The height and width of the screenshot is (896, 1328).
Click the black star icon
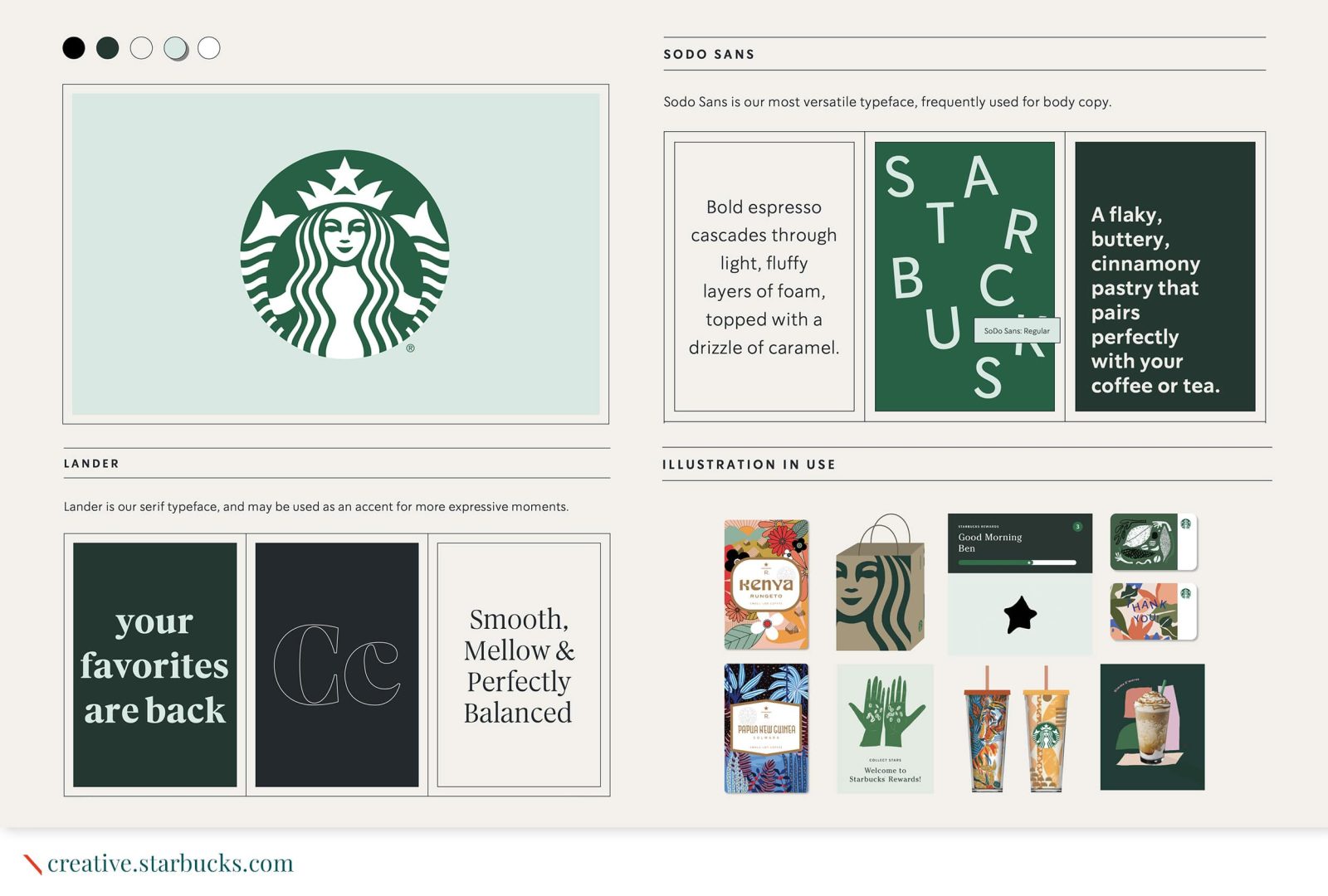(x=1020, y=615)
